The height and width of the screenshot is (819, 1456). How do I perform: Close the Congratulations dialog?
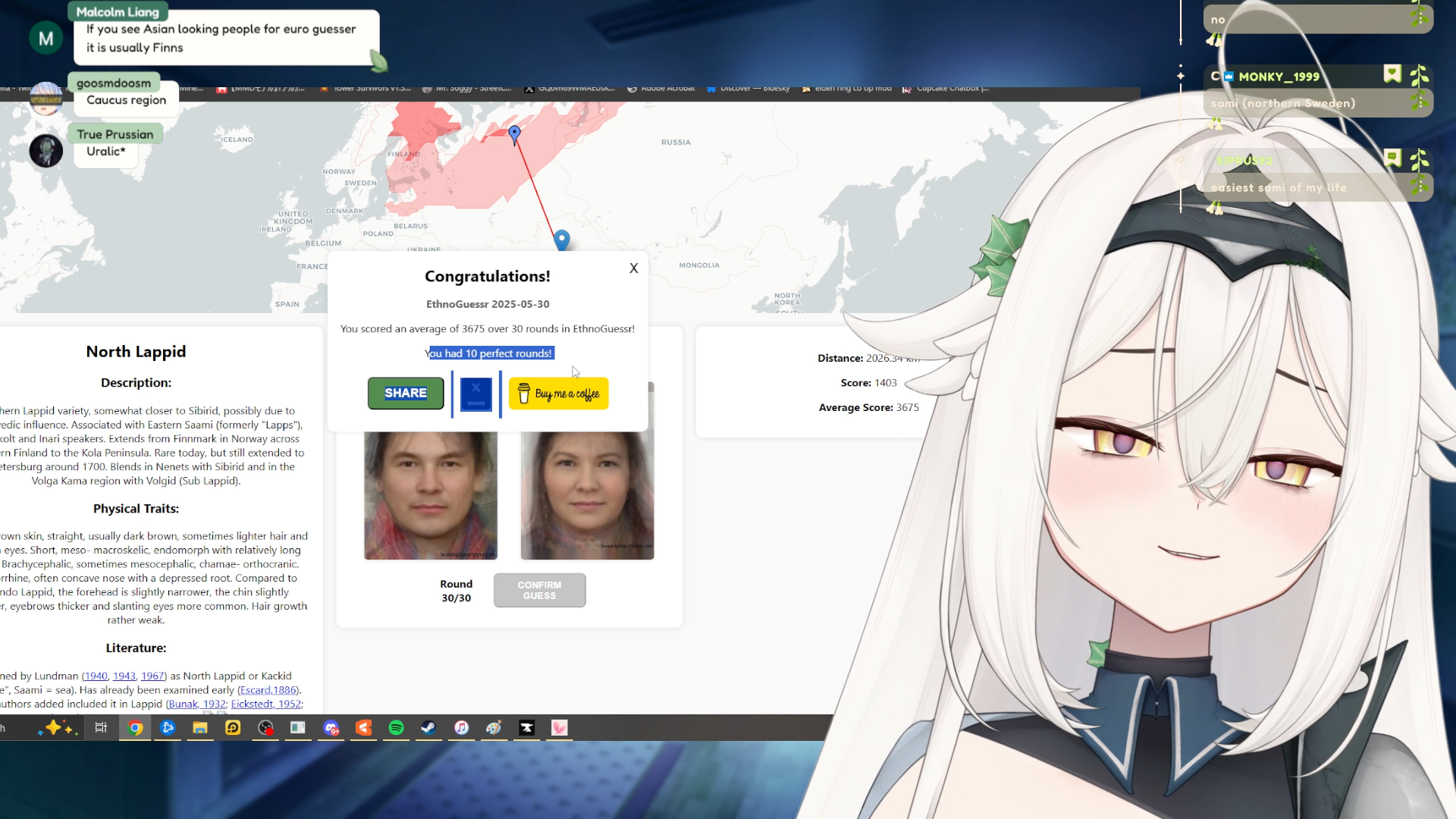pyautogui.click(x=633, y=268)
